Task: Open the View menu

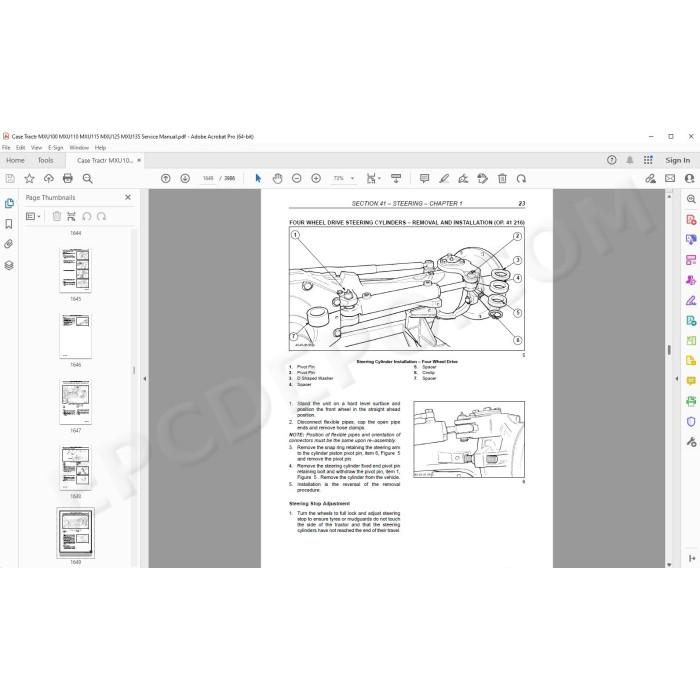Action: pyautogui.click(x=37, y=148)
